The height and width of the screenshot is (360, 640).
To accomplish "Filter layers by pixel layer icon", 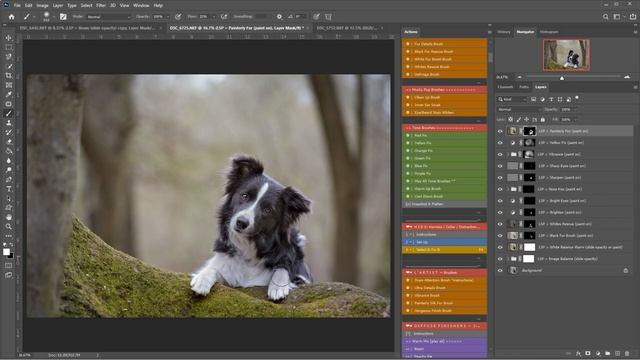I will 533,99.
